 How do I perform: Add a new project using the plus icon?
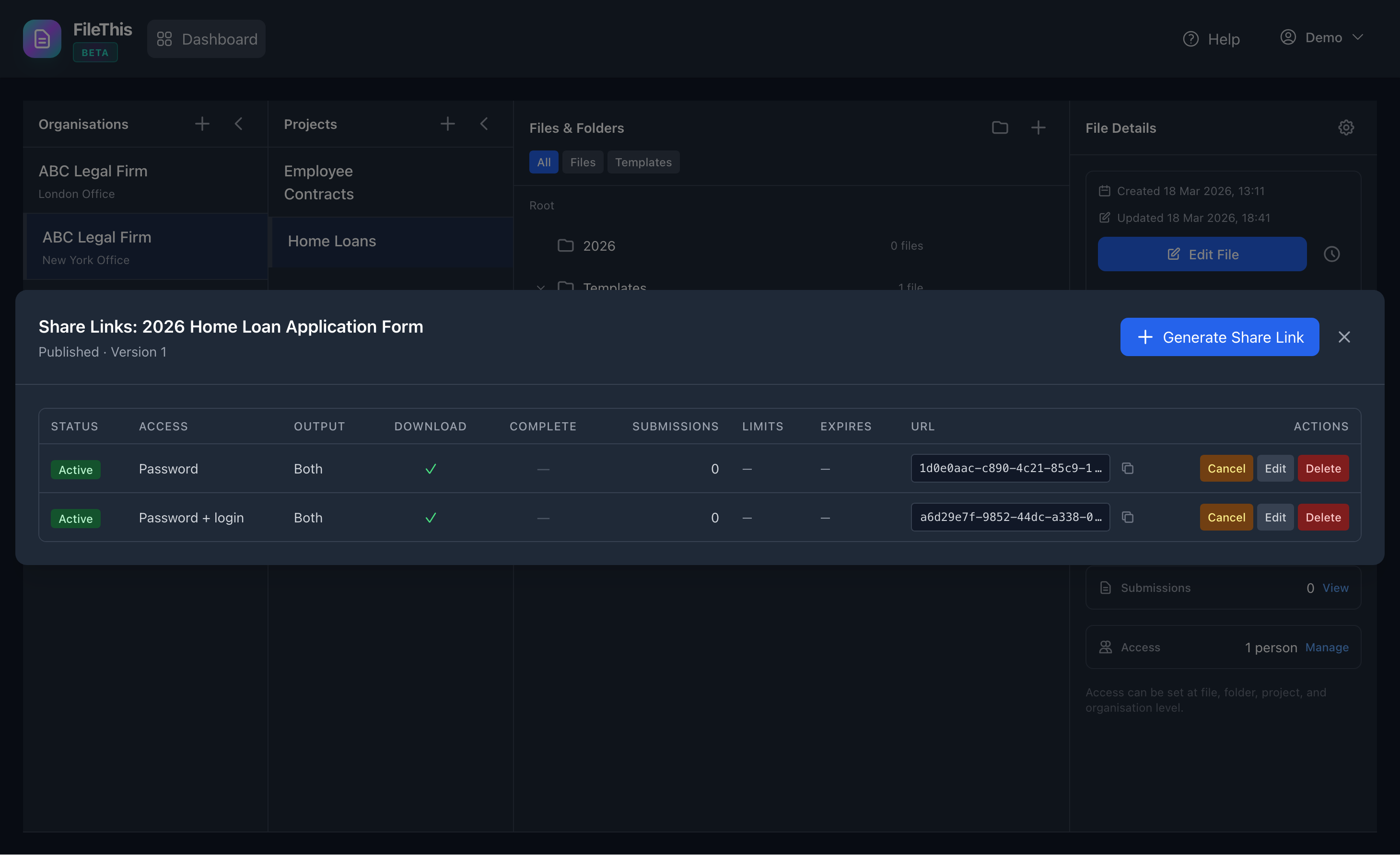point(448,123)
